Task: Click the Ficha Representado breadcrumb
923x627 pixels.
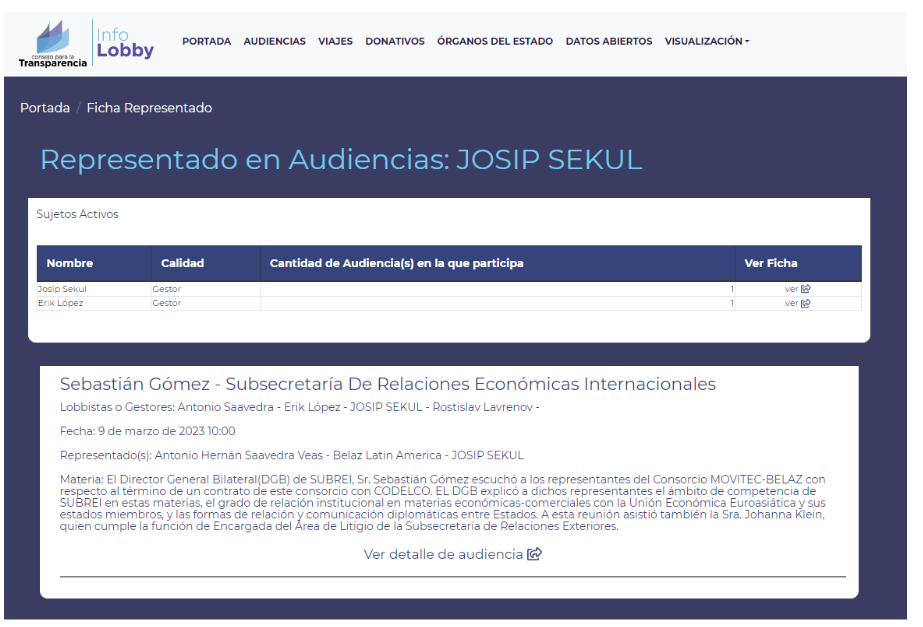Action: [x=150, y=108]
